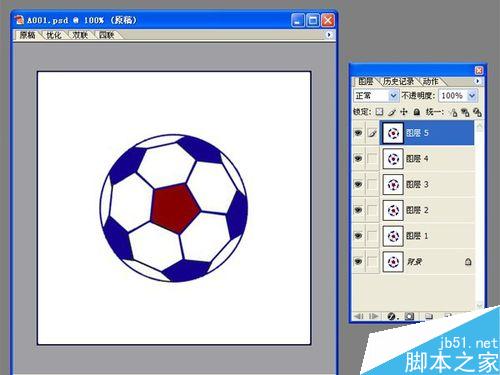Maximize the A001.psd document window
The height and width of the screenshot is (375, 500).
313,20
